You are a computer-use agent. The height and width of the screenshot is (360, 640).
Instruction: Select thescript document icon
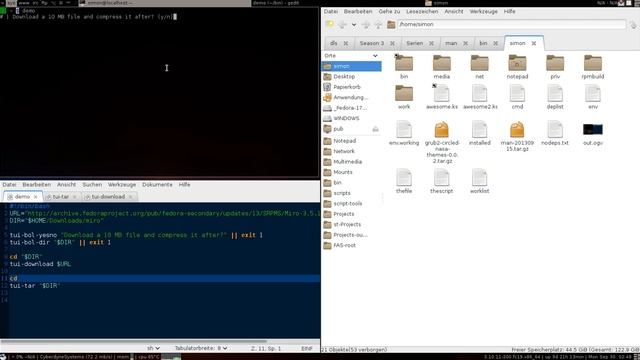(442, 178)
